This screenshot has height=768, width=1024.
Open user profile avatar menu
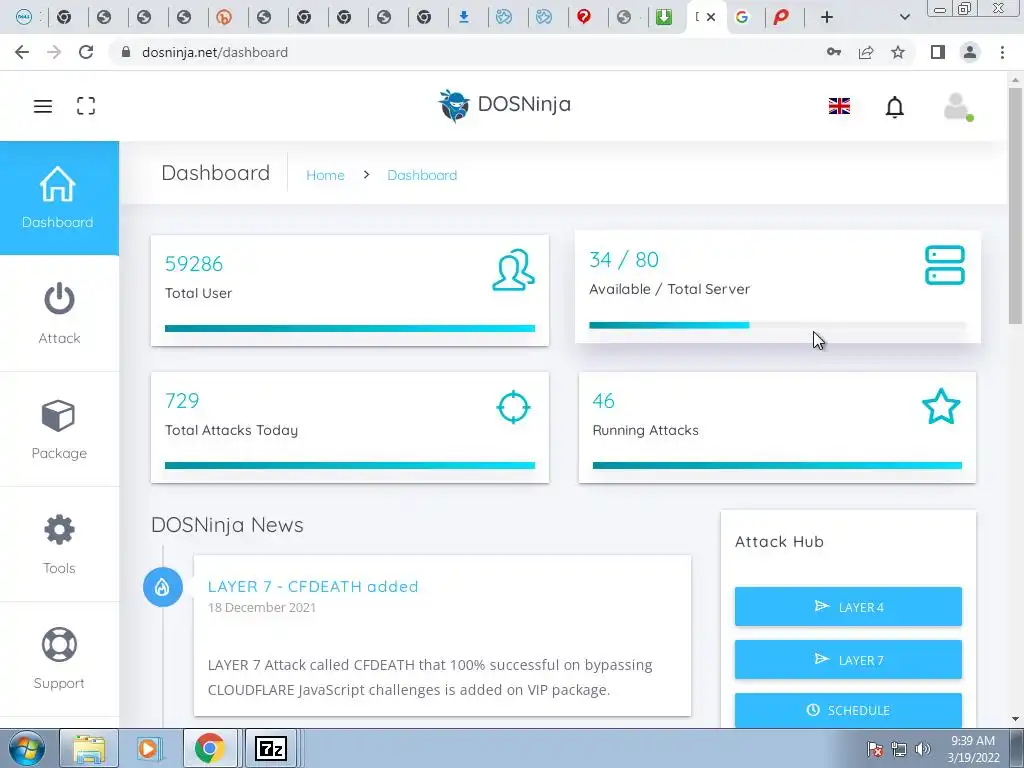click(x=957, y=106)
